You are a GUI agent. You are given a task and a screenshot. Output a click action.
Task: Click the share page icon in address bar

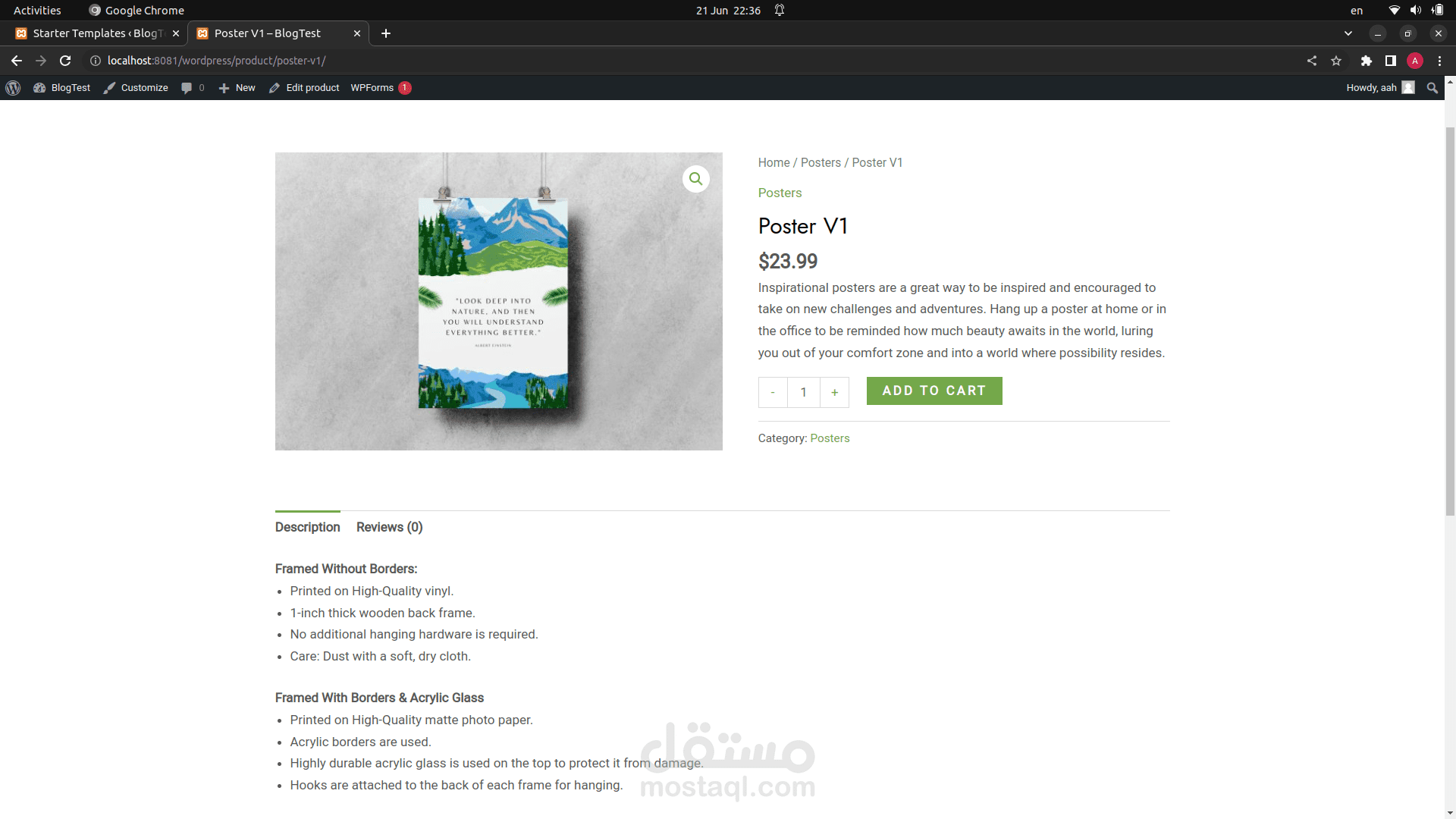coord(1312,61)
